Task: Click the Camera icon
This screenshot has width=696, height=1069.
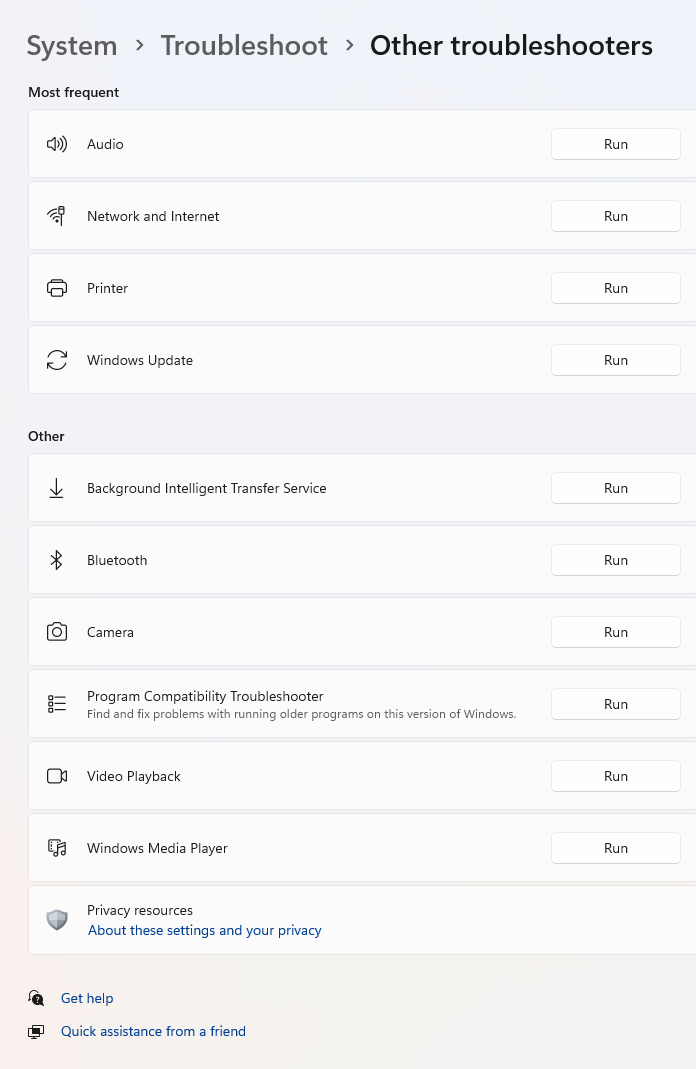Action: tap(57, 632)
